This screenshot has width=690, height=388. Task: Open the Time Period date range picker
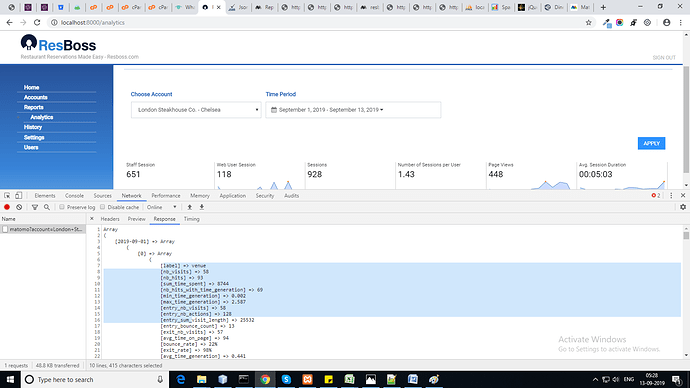(x=353, y=110)
